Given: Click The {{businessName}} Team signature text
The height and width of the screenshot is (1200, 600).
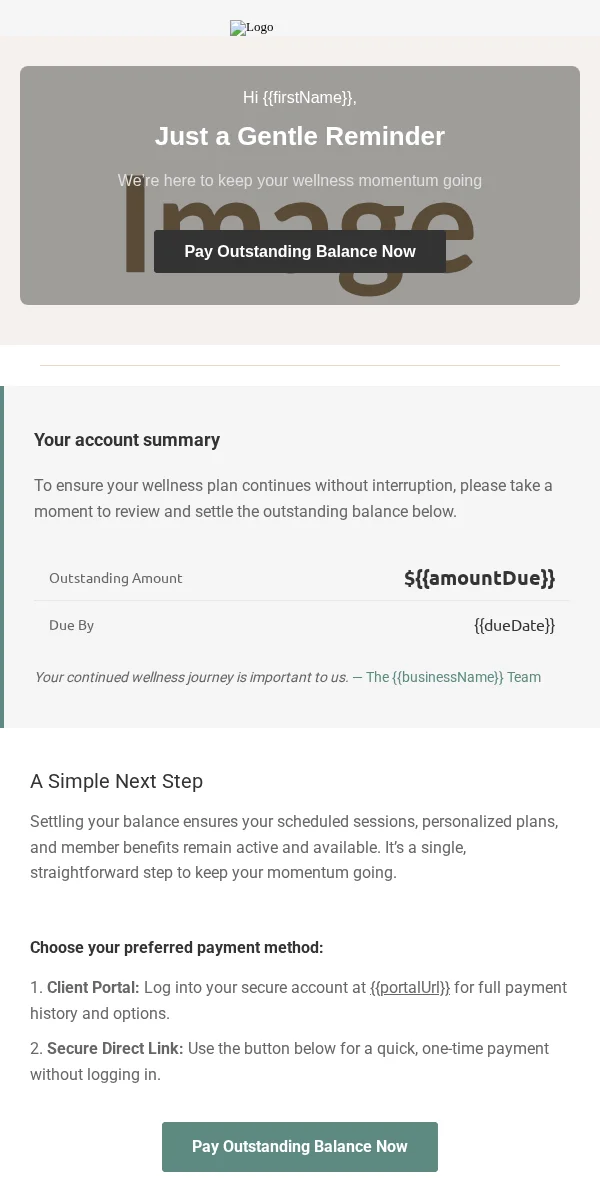Looking at the screenshot, I should click(453, 677).
